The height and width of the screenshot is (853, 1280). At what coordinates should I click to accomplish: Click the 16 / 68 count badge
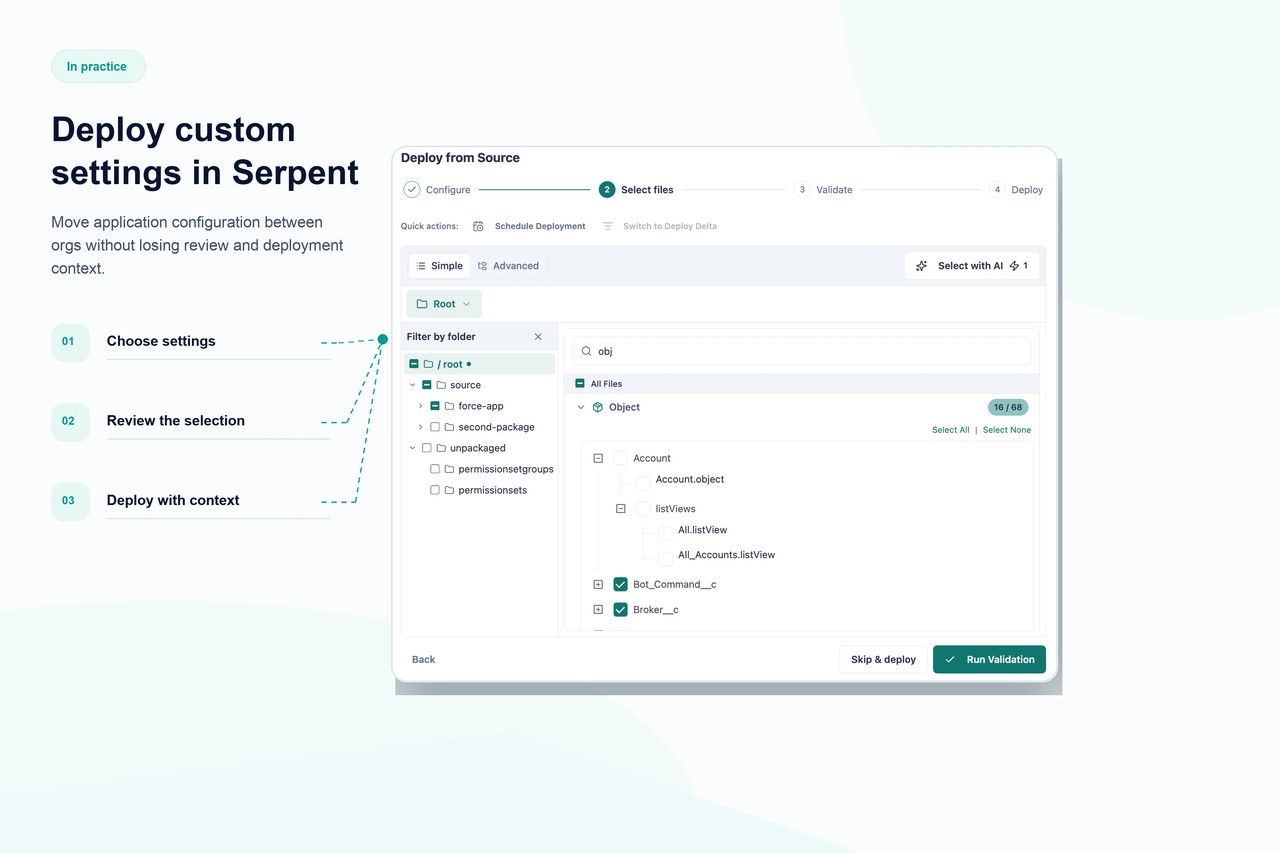[1008, 407]
